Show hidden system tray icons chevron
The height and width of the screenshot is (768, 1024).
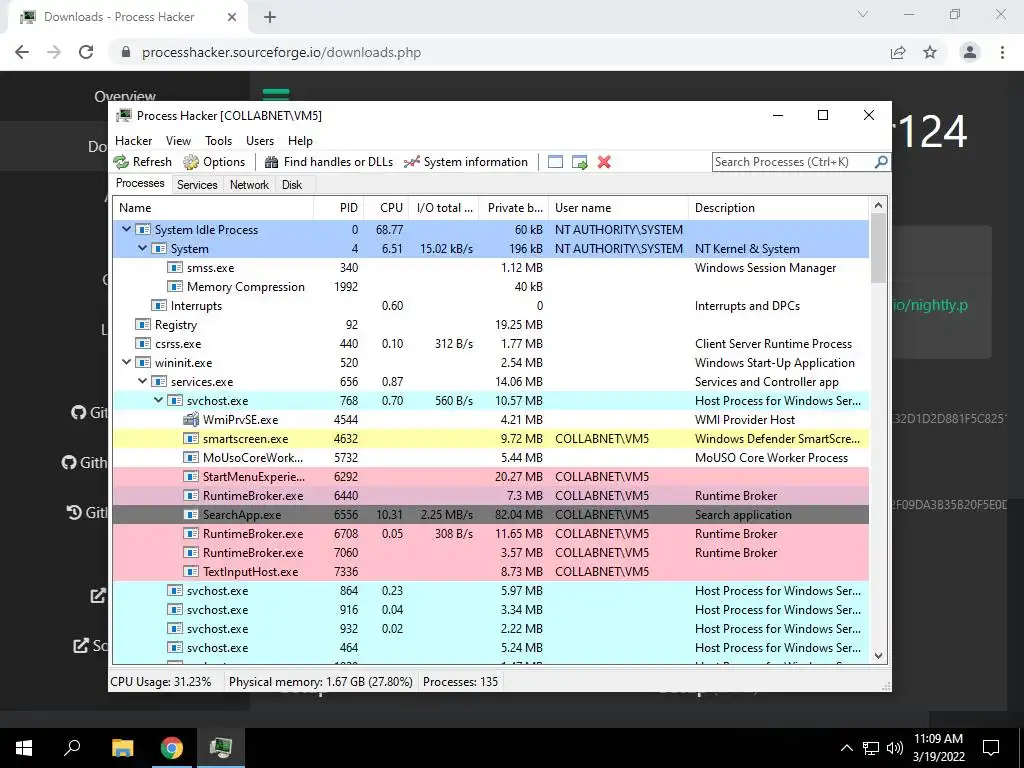click(x=846, y=748)
